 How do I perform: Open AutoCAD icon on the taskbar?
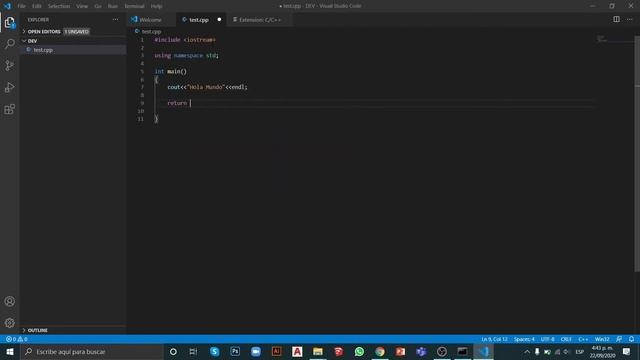click(x=297, y=351)
